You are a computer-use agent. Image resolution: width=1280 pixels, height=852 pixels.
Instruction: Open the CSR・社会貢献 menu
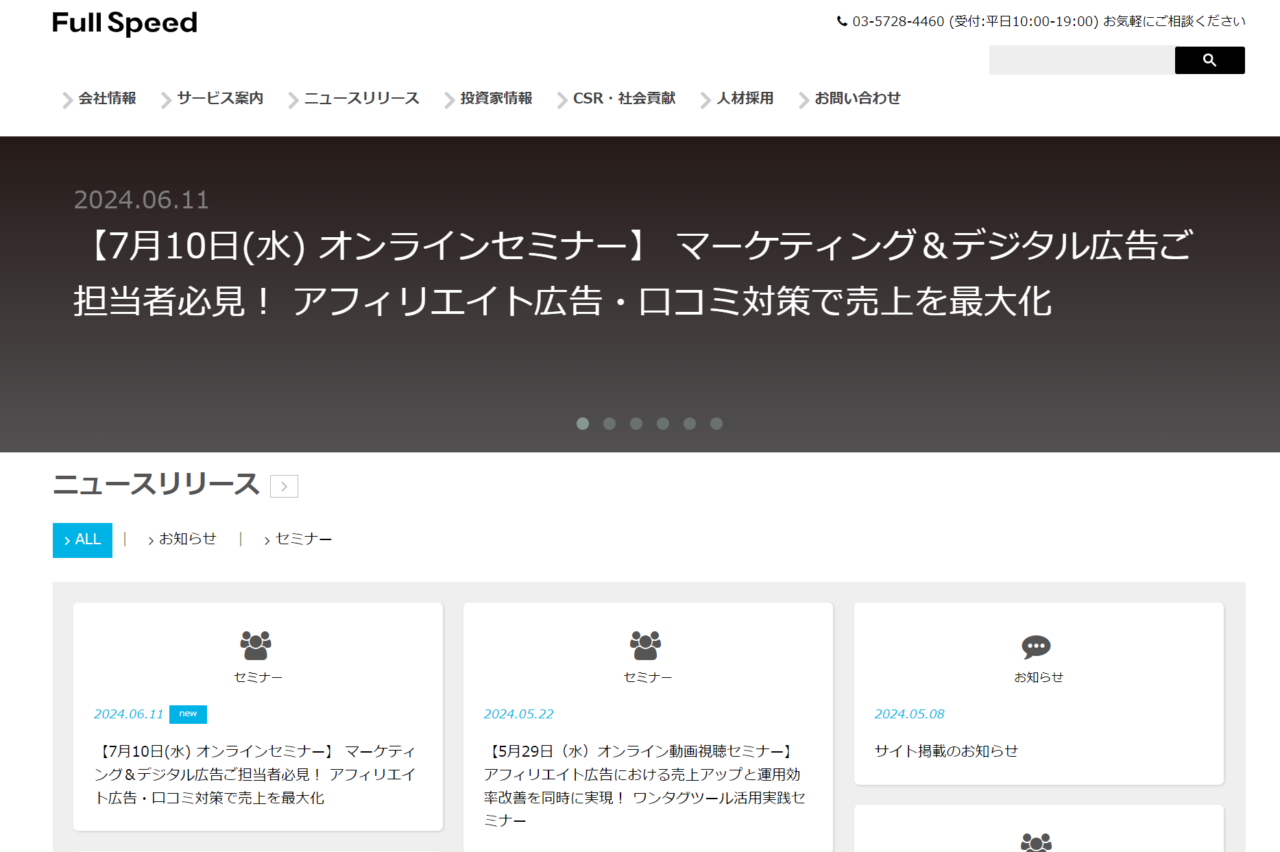pos(624,98)
